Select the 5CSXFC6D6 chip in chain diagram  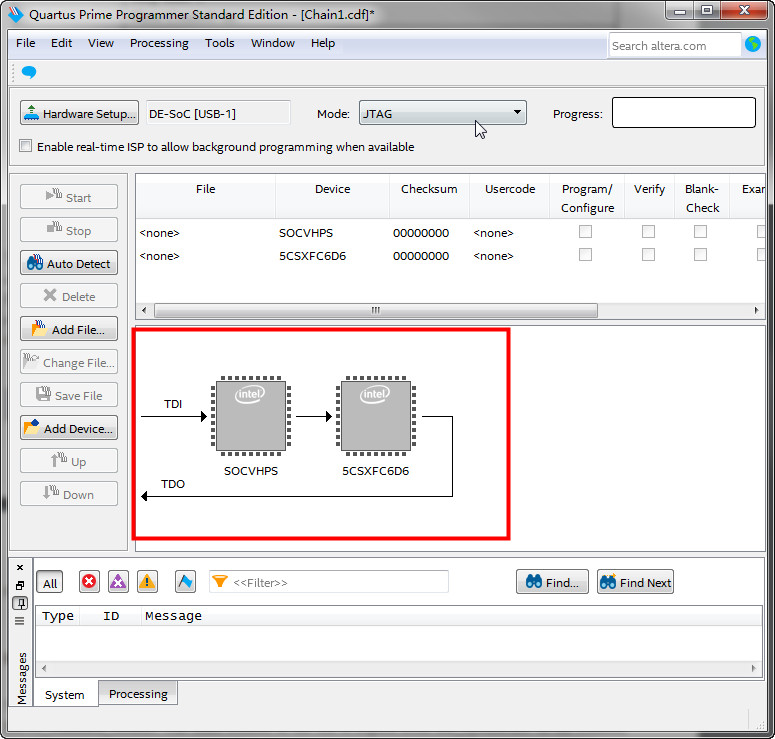click(376, 416)
